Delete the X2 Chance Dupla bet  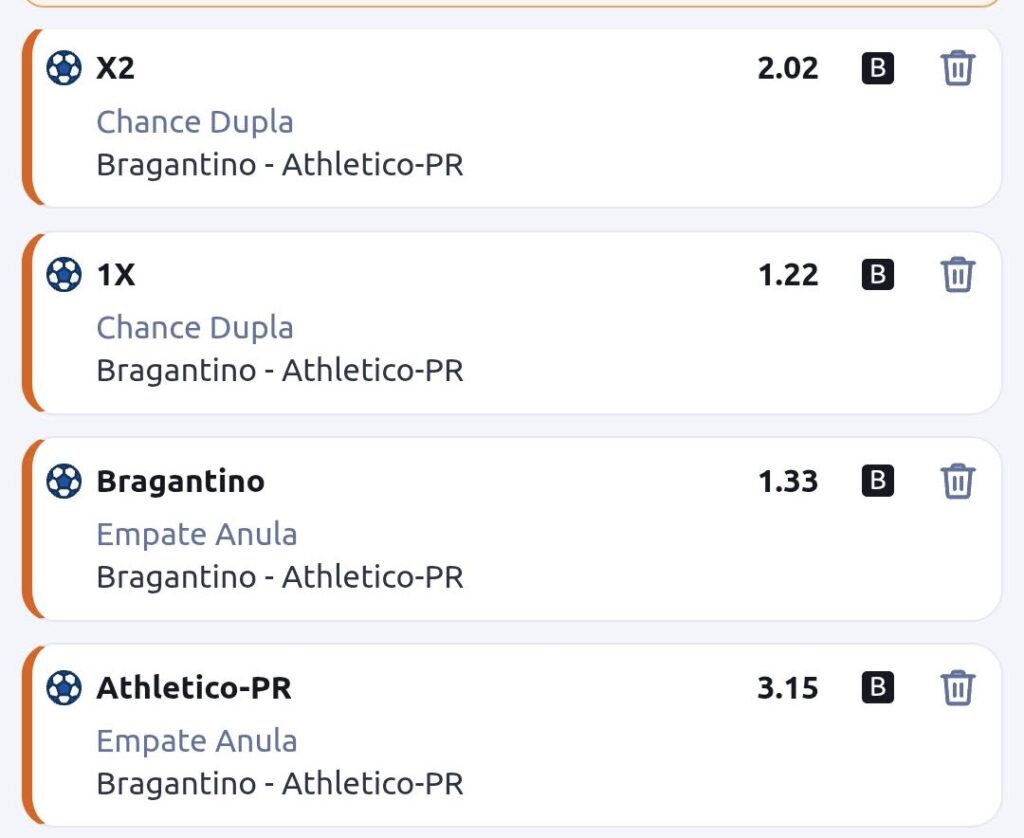pyautogui.click(x=957, y=69)
